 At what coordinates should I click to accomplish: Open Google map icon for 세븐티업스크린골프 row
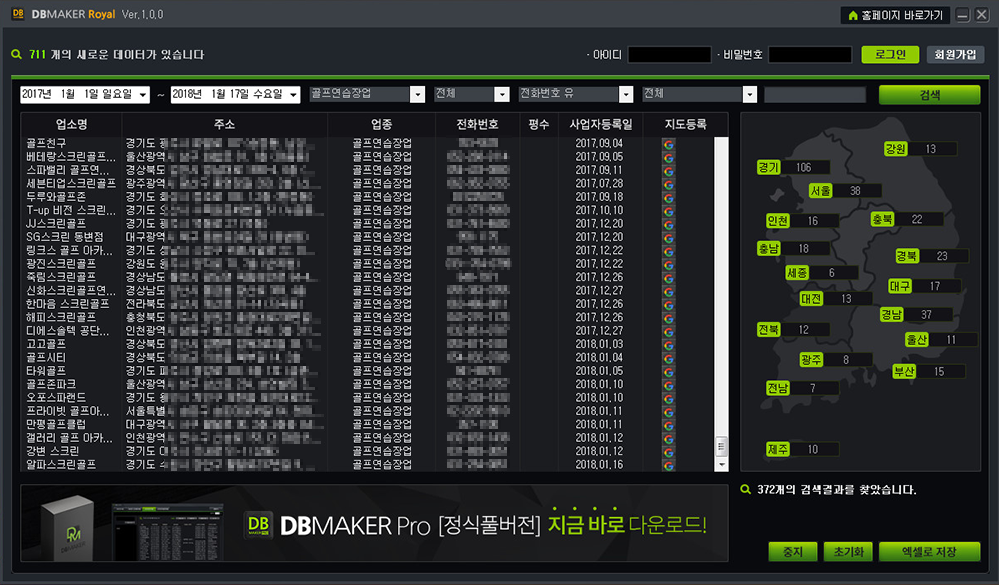click(x=668, y=184)
